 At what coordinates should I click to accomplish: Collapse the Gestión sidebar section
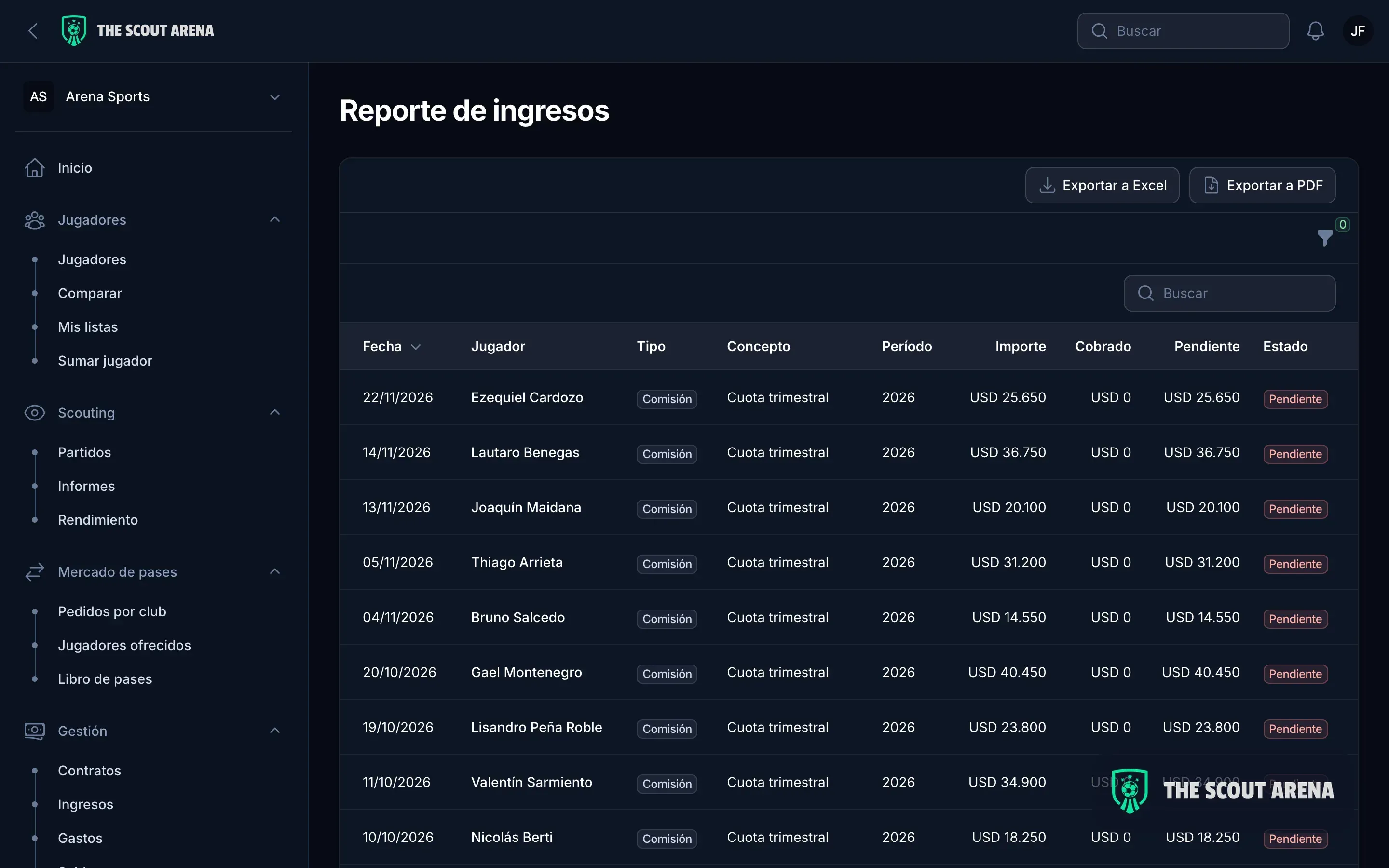275,731
